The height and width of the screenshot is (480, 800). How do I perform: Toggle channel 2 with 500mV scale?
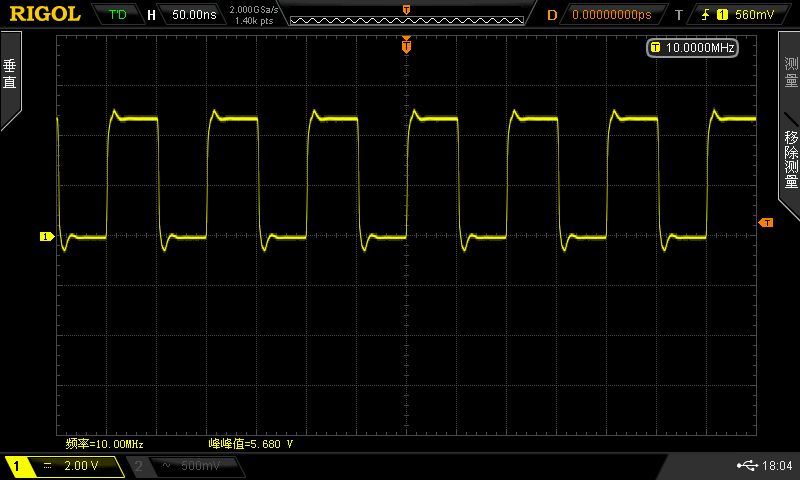(x=186, y=466)
